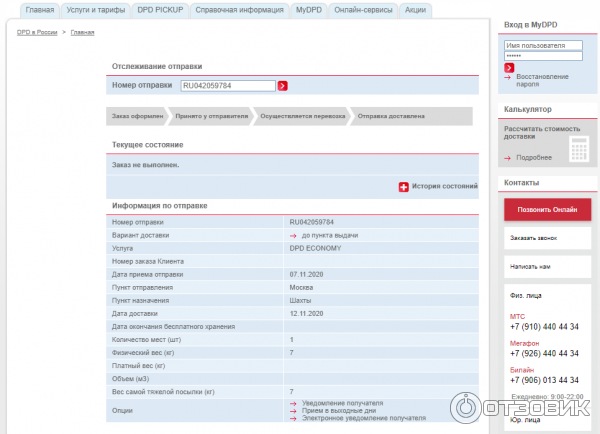Click the Заказать звонок button
Screen dimensions: 600x434
point(547,238)
